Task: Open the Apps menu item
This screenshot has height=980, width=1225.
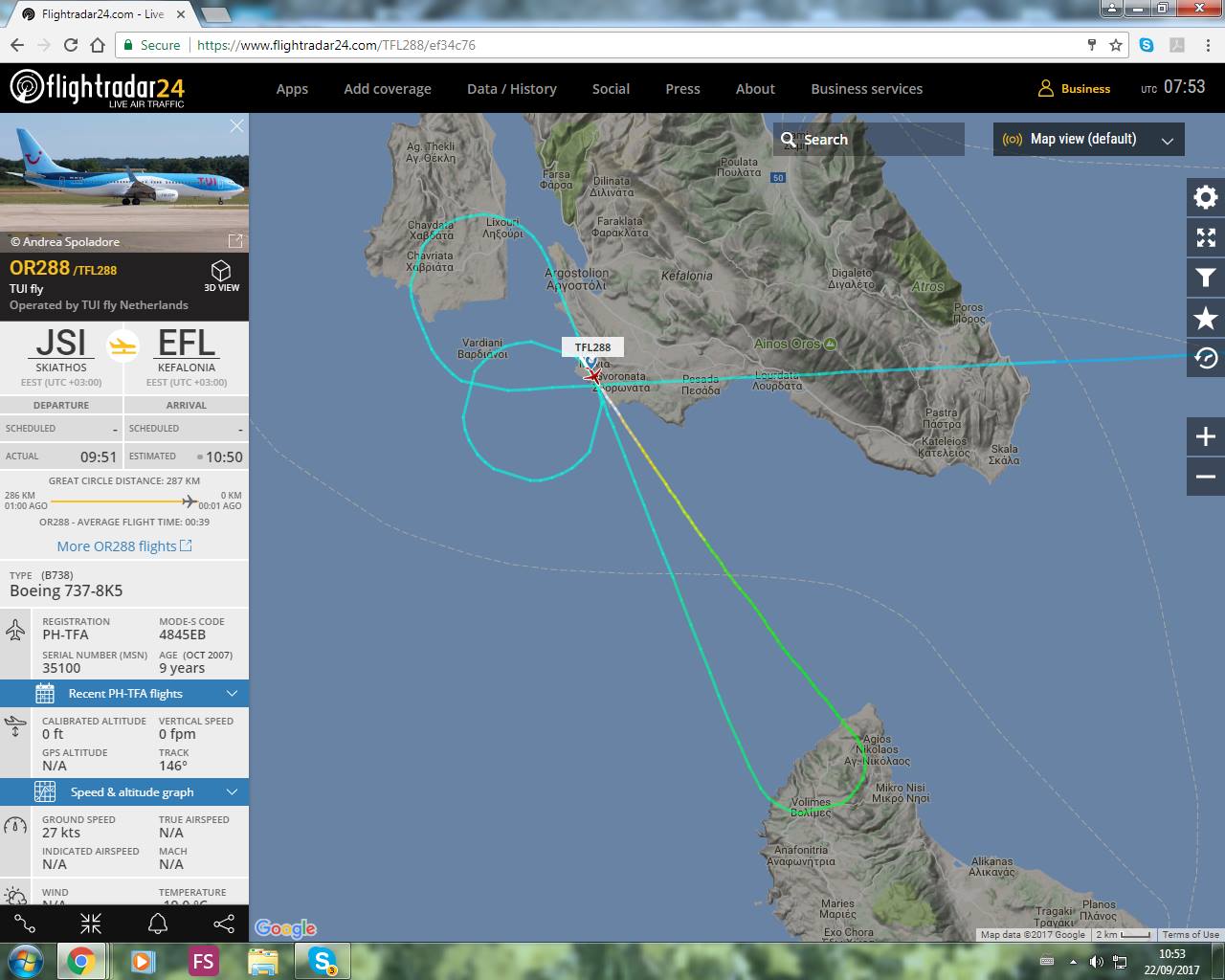Action: click(x=292, y=89)
